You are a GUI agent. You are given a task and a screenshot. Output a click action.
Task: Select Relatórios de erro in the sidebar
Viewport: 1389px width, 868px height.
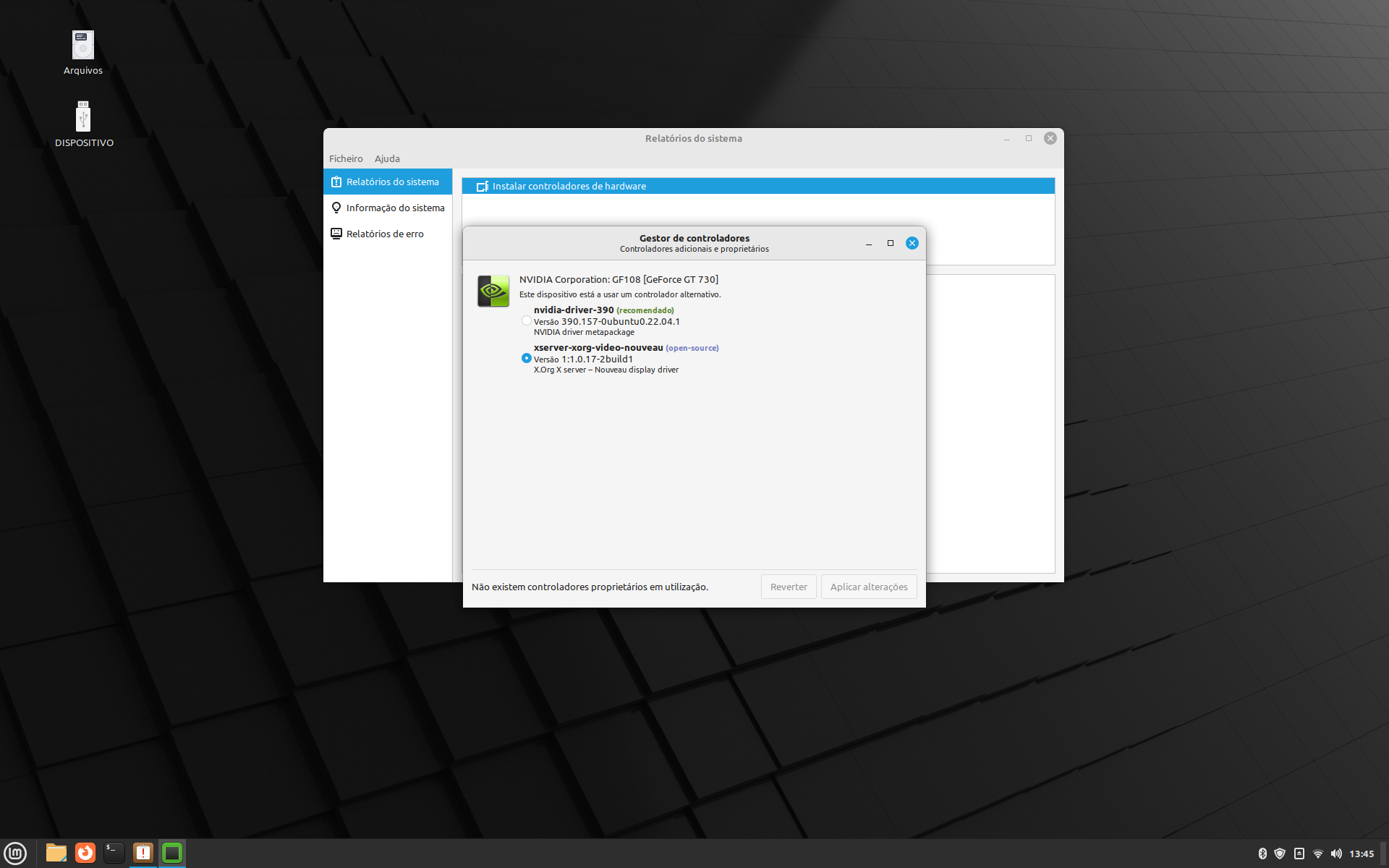[x=386, y=233]
